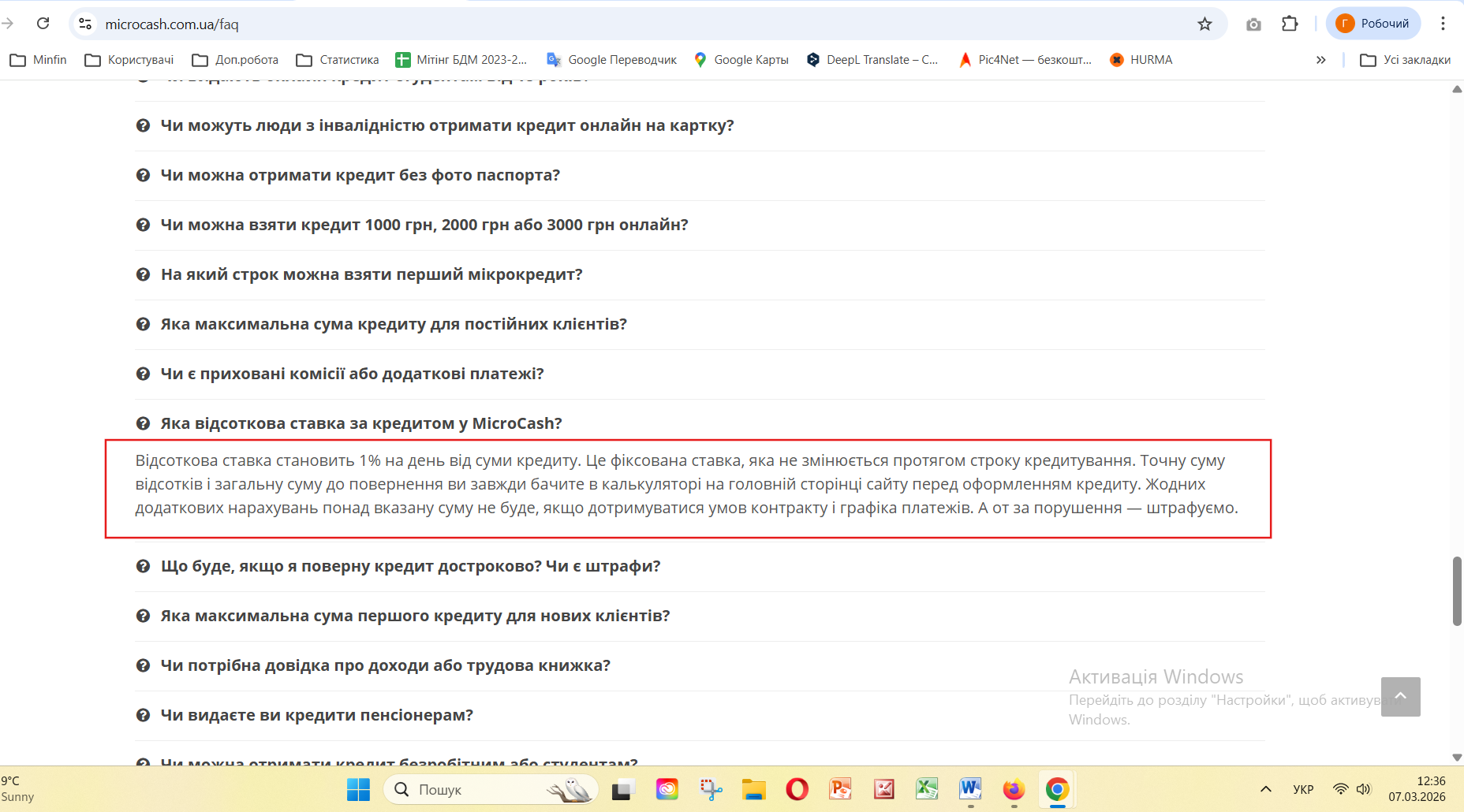The width and height of the screenshot is (1464, 812).
Task: Open the Extensions puzzle icon
Action: point(1290,24)
